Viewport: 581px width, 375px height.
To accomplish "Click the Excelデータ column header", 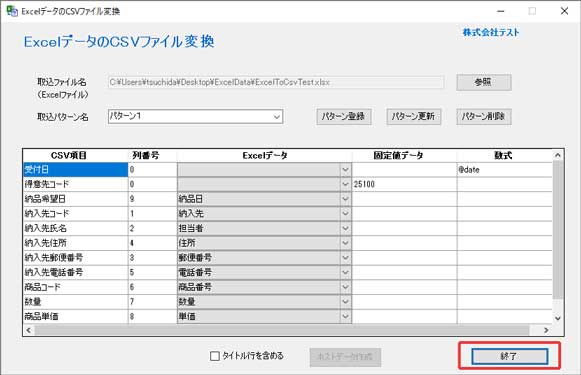I will coord(265,156).
